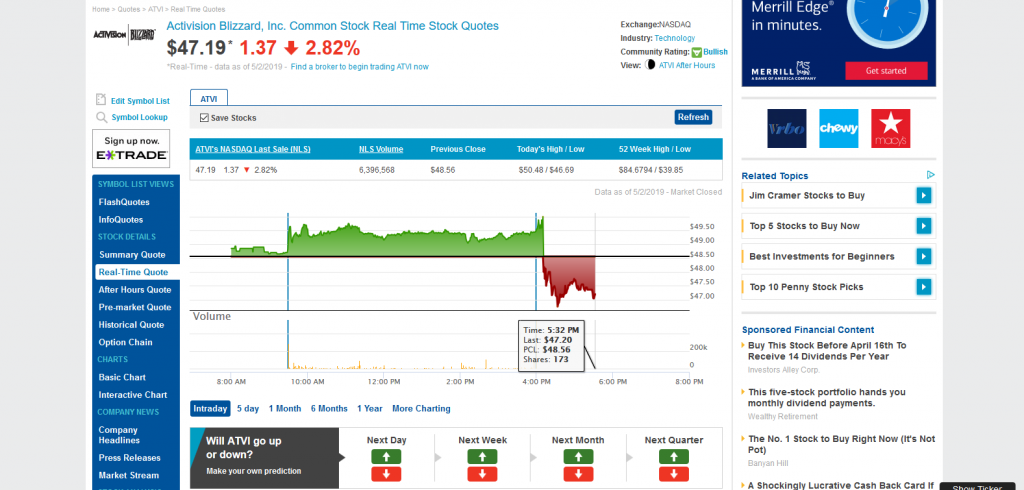Viewport: 1024px width, 490px height.
Task: Click Get started on Merrill ad
Action: pos(886,71)
